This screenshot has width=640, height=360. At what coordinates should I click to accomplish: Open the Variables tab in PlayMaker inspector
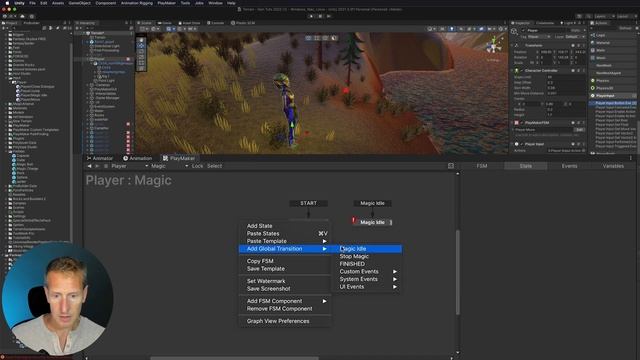[x=613, y=166]
